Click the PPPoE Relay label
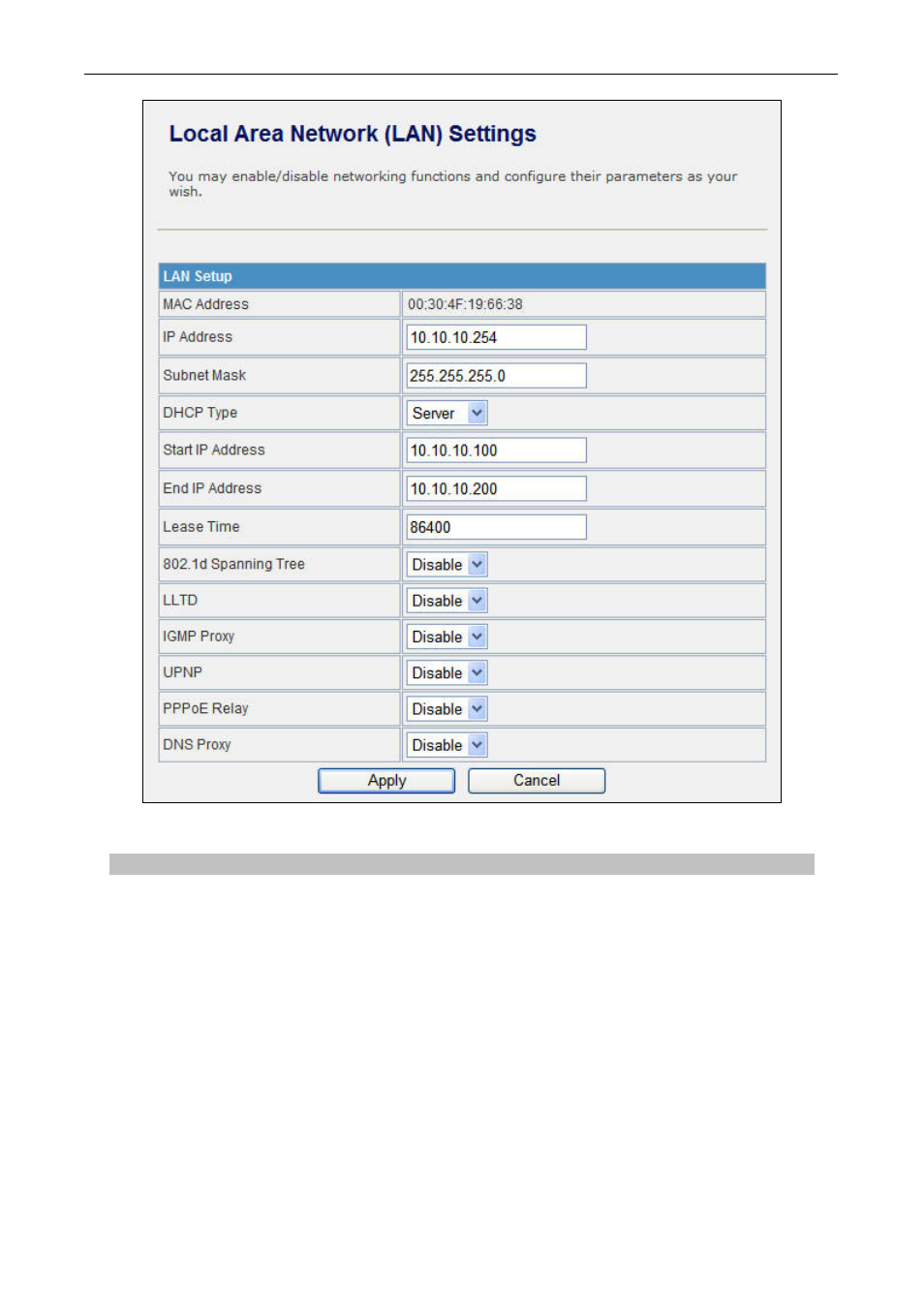The image size is (924, 1307). tap(205, 708)
